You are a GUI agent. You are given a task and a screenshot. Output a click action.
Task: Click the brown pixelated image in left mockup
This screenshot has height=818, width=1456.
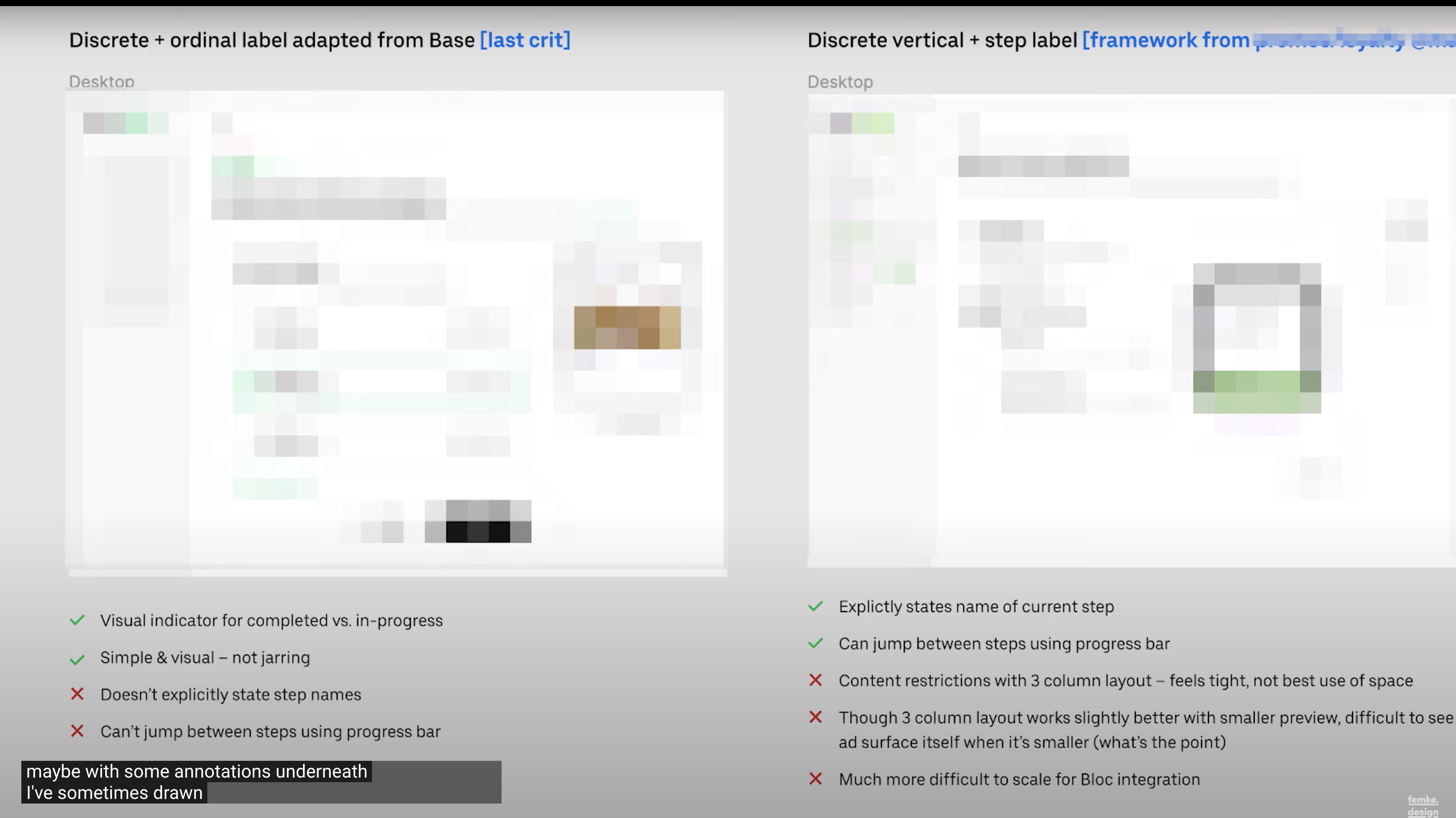(627, 327)
